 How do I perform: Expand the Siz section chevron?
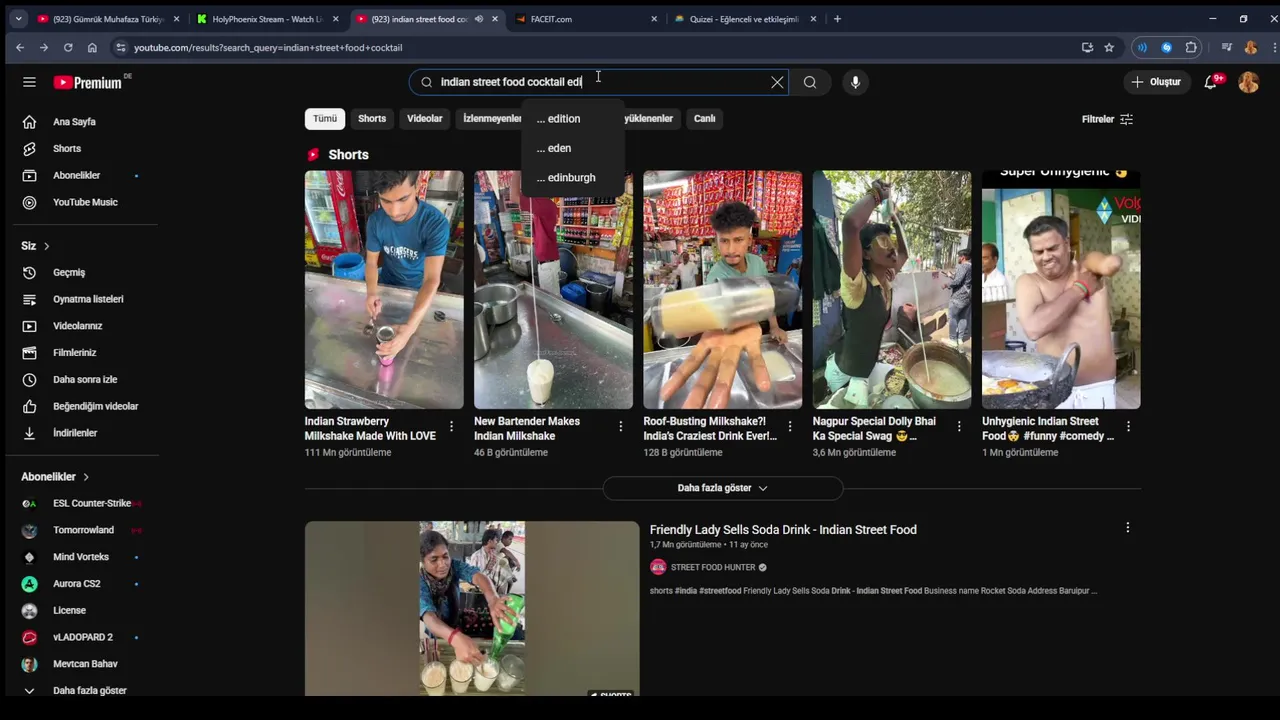click(x=46, y=246)
